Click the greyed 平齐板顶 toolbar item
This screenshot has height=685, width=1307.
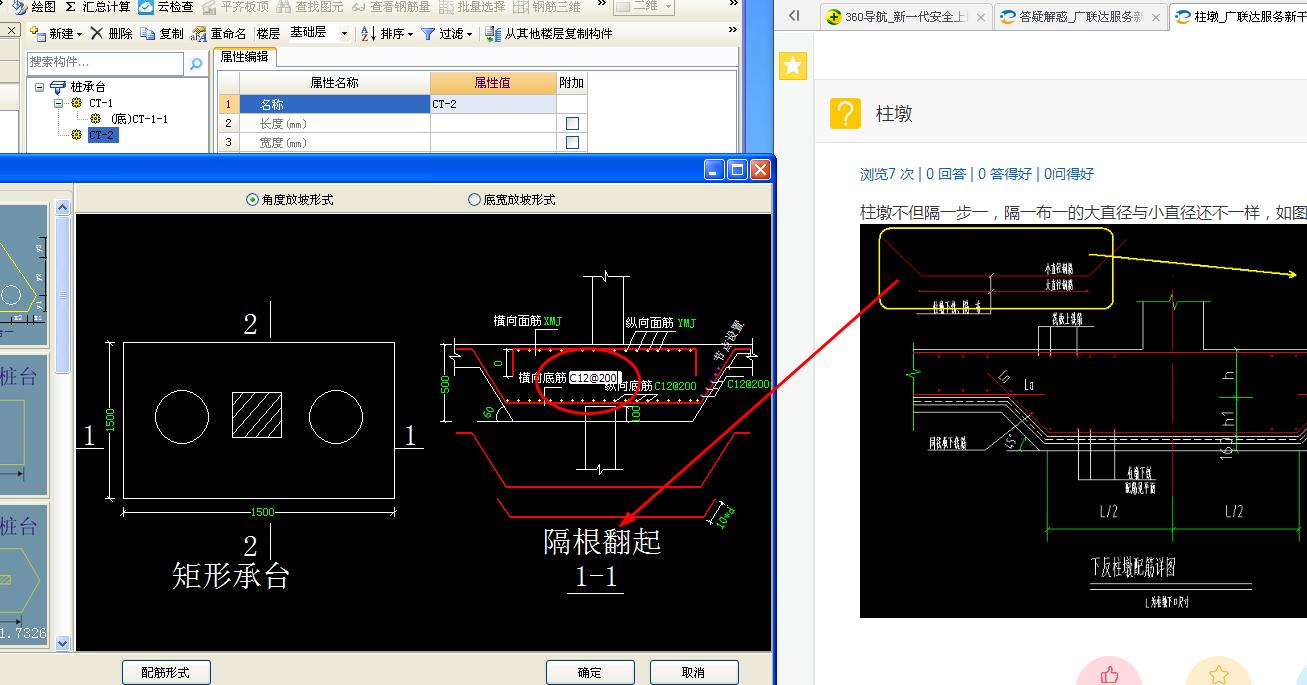tap(235, 7)
